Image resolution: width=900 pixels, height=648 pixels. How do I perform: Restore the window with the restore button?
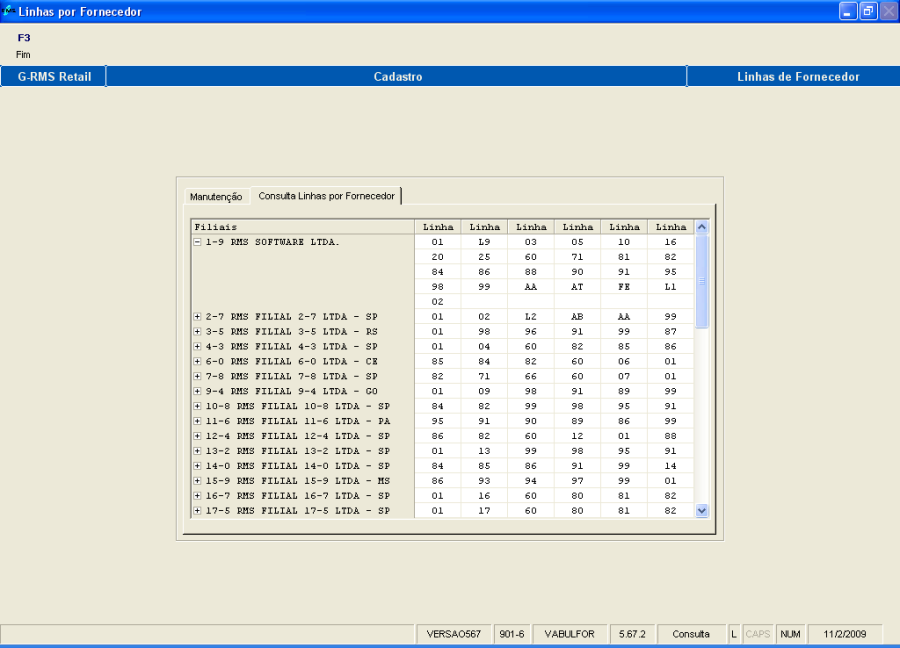pyautogui.click(x=868, y=11)
